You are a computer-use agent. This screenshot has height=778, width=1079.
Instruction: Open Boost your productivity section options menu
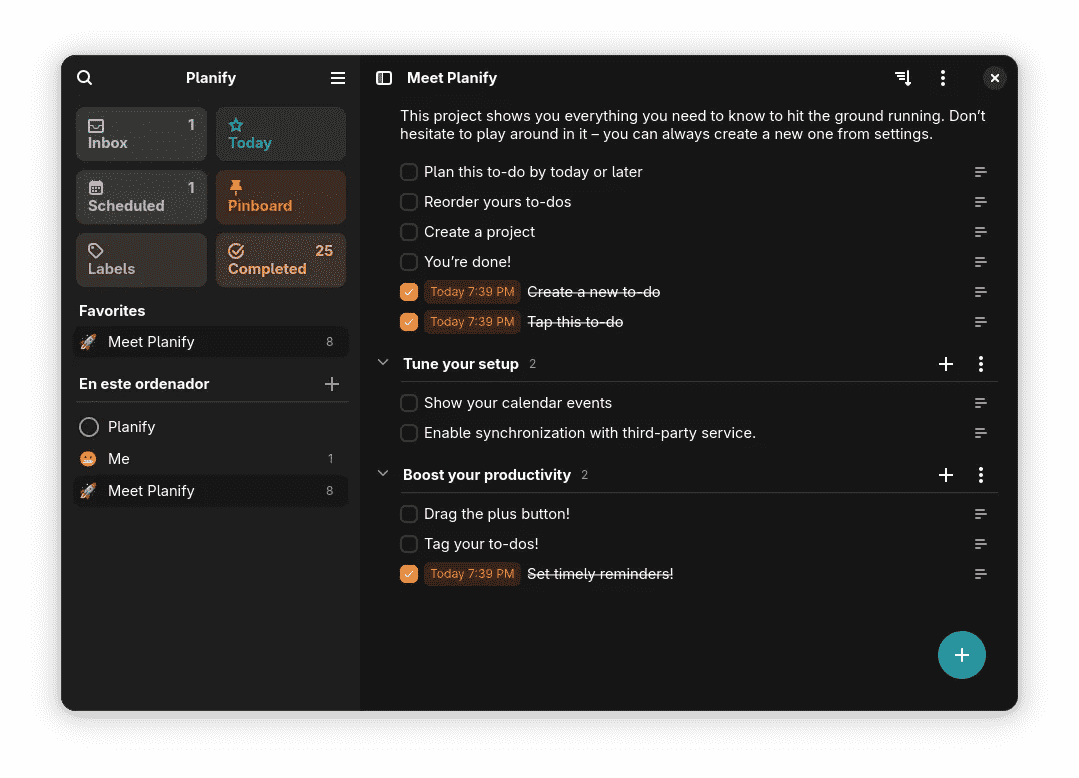981,475
